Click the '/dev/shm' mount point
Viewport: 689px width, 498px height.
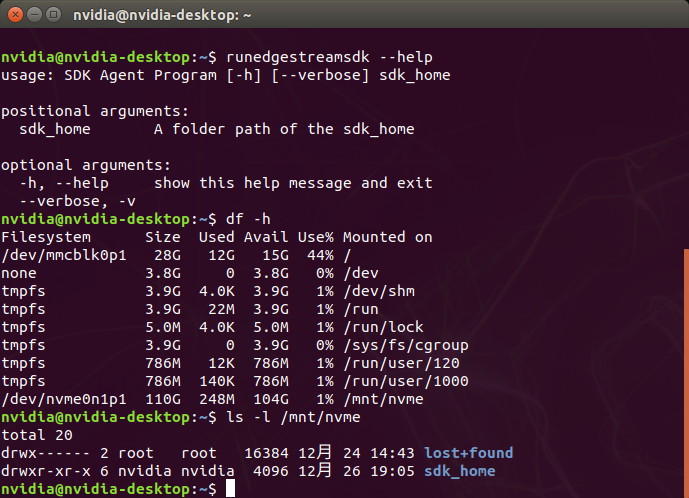379,291
